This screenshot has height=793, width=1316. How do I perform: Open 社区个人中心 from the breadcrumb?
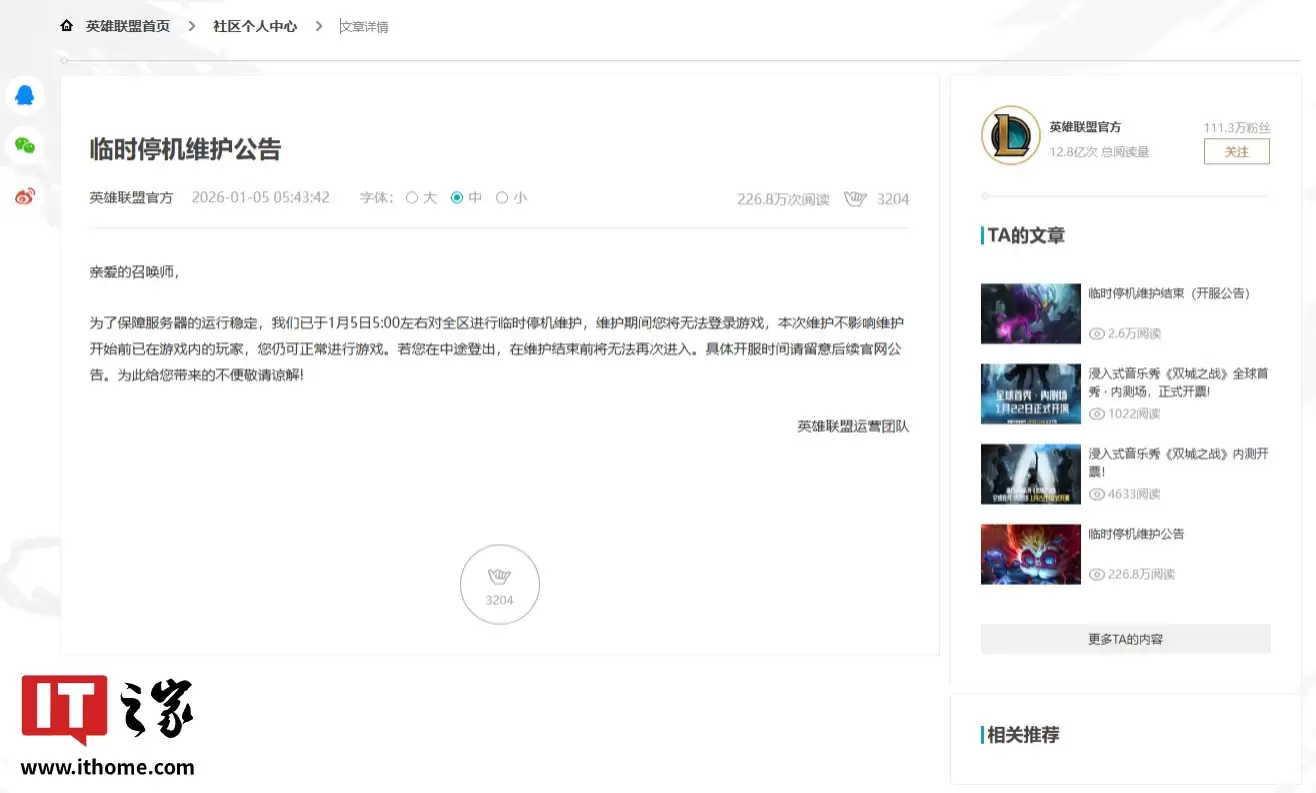[x=254, y=25]
